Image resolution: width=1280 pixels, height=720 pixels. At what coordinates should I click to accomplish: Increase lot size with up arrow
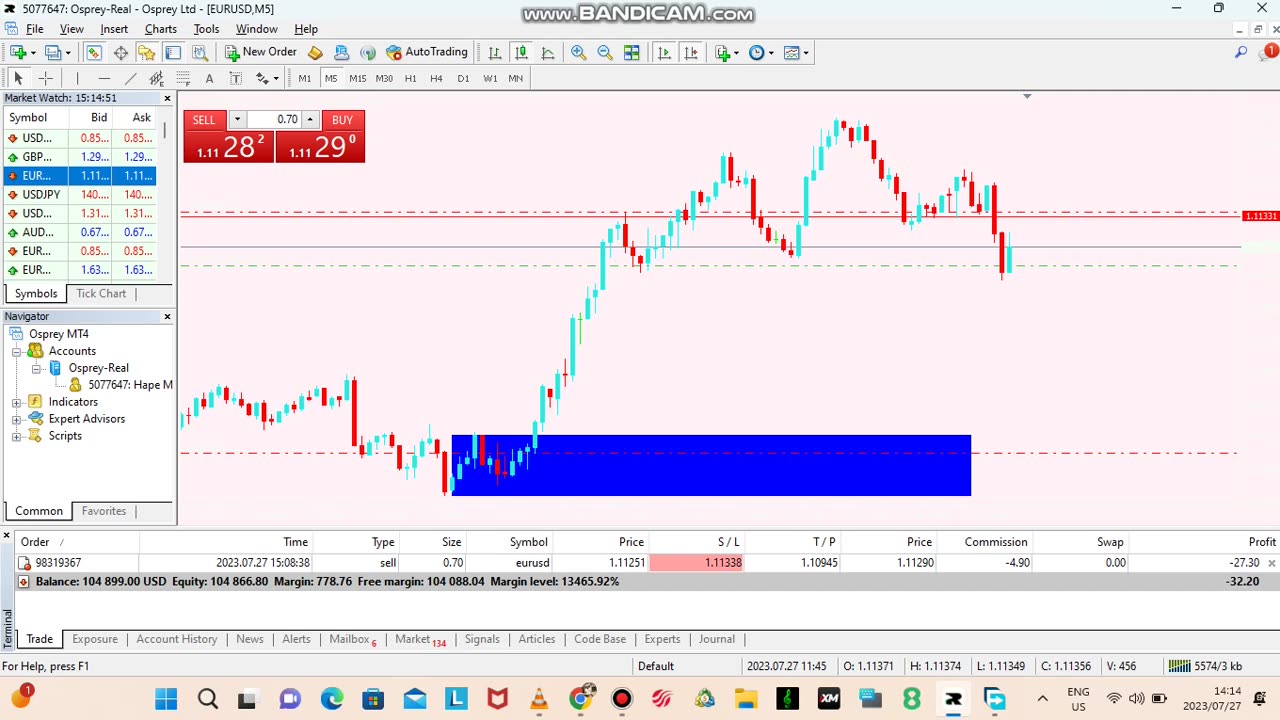tap(310, 120)
